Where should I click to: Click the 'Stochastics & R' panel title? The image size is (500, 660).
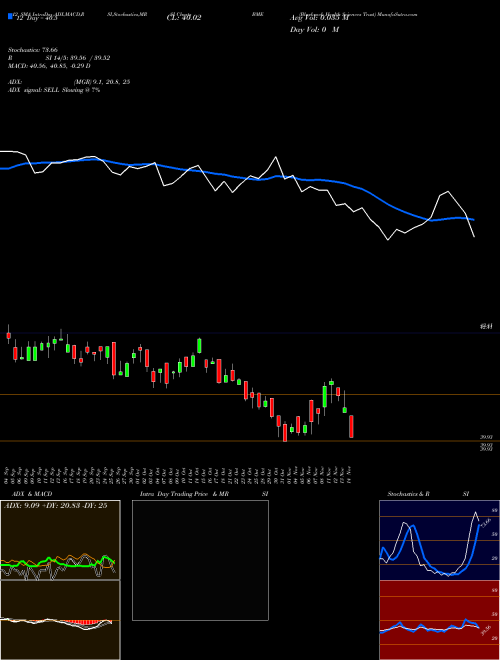click(x=409, y=494)
